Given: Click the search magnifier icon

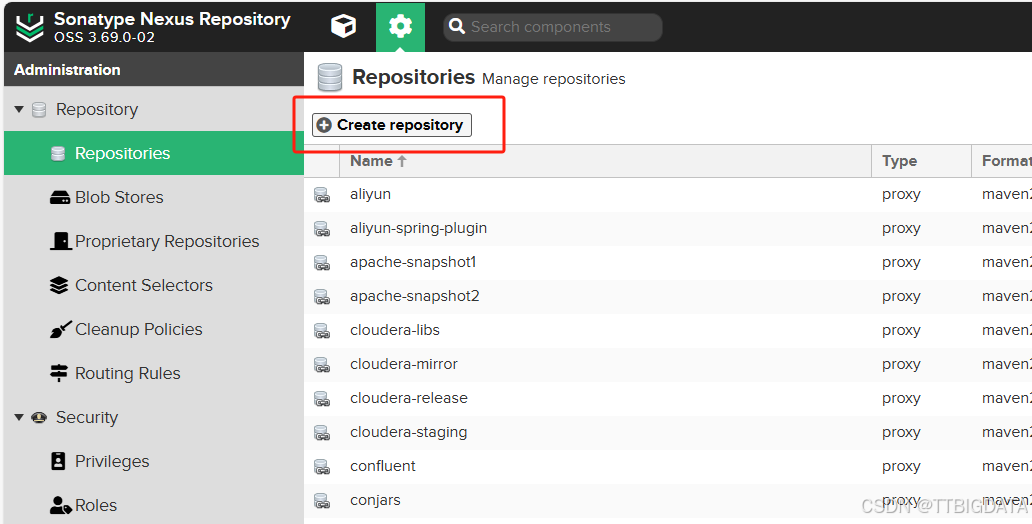Looking at the screenshot, I should pos(457,27).
